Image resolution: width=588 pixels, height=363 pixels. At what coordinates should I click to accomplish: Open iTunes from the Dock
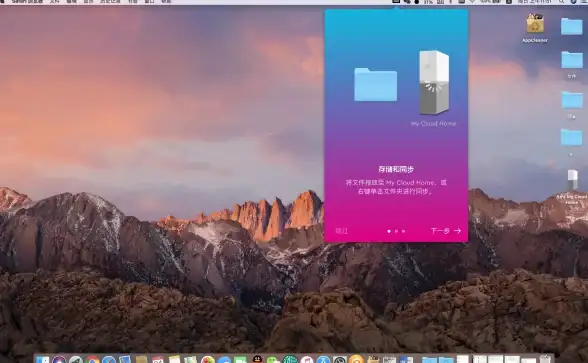307,360
